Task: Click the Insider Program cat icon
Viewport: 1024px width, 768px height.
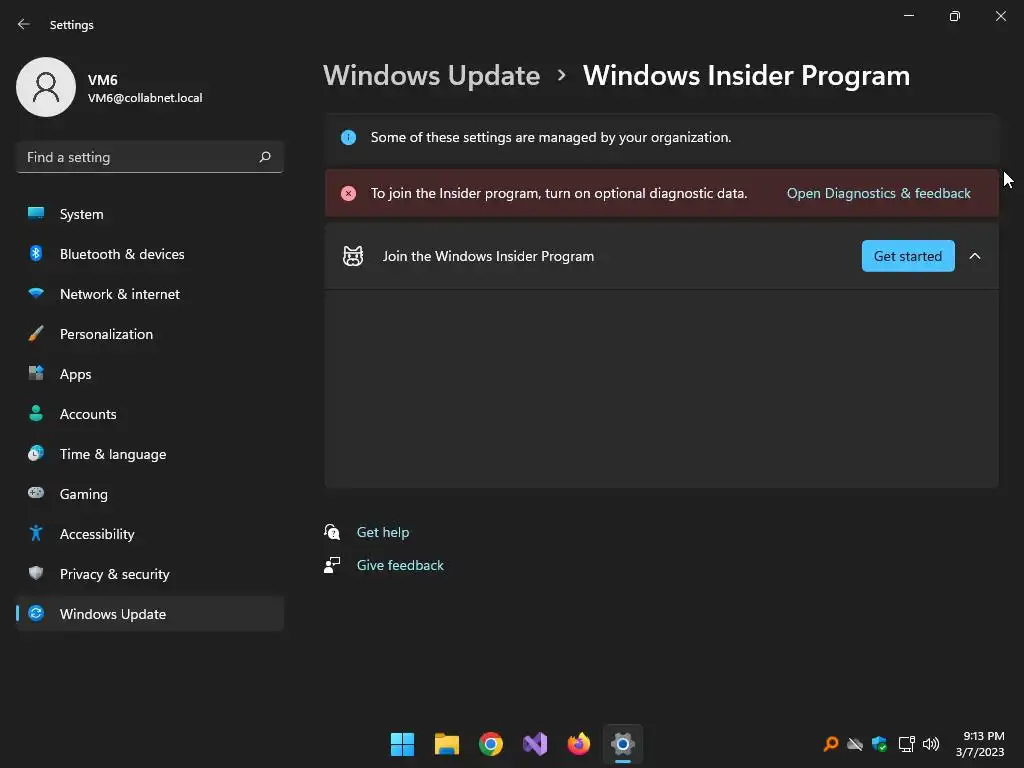Action: (x=353, y=256)
